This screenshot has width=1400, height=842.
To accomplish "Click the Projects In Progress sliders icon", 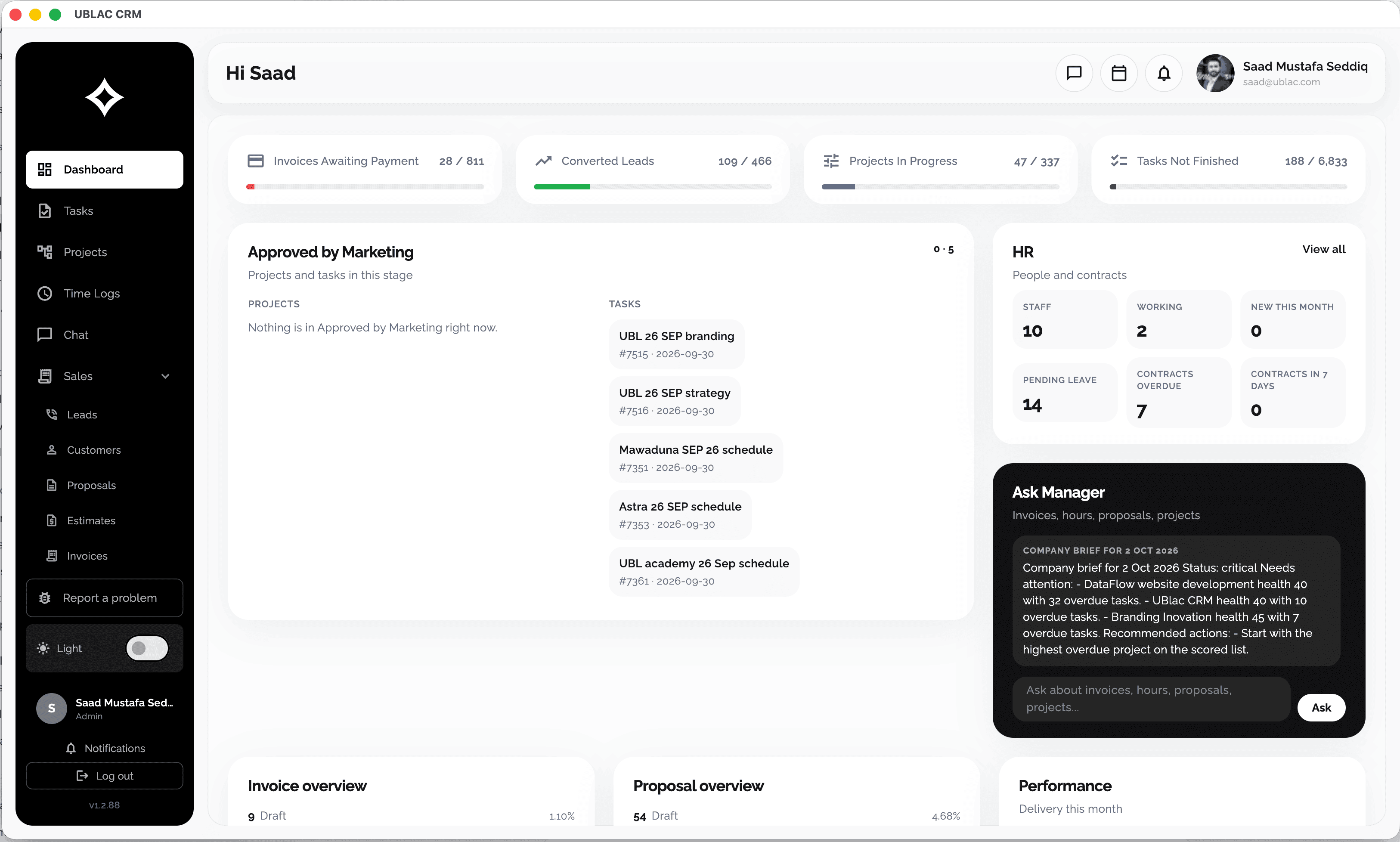I will (x=831, y=161).
